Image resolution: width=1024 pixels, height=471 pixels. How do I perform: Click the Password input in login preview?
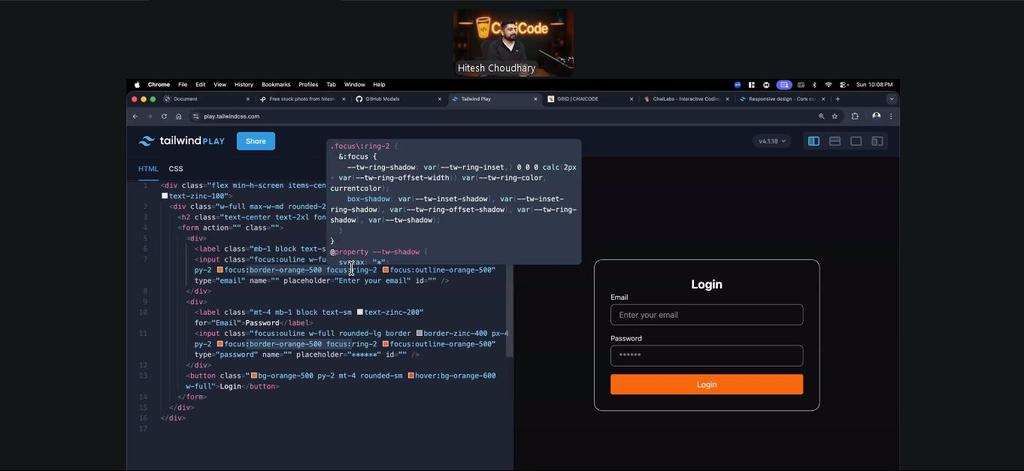tap(707, 356)
